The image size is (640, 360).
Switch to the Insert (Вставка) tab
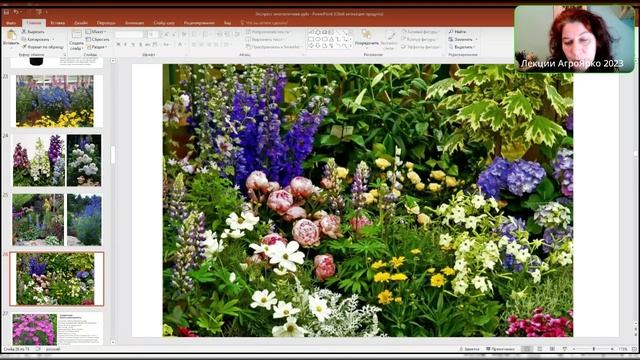[x=58, y=23]
